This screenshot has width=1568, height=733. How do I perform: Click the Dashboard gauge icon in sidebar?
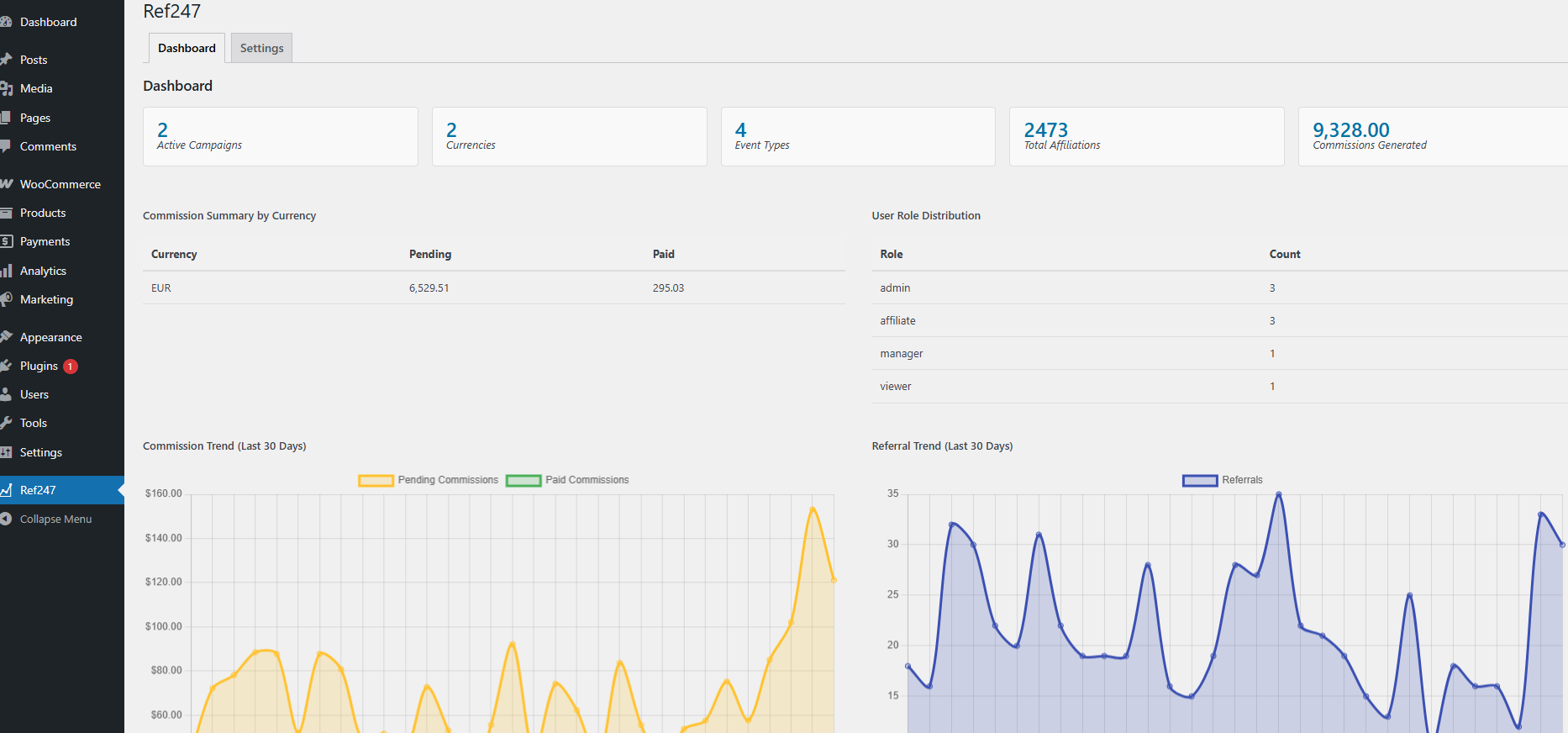click(x=5, y=22)
